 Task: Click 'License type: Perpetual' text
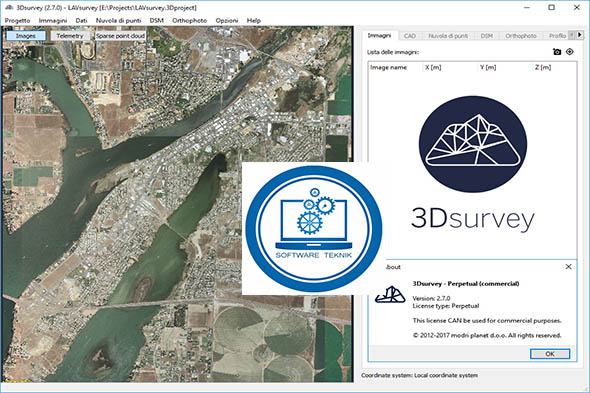click(x=446, y=306)
